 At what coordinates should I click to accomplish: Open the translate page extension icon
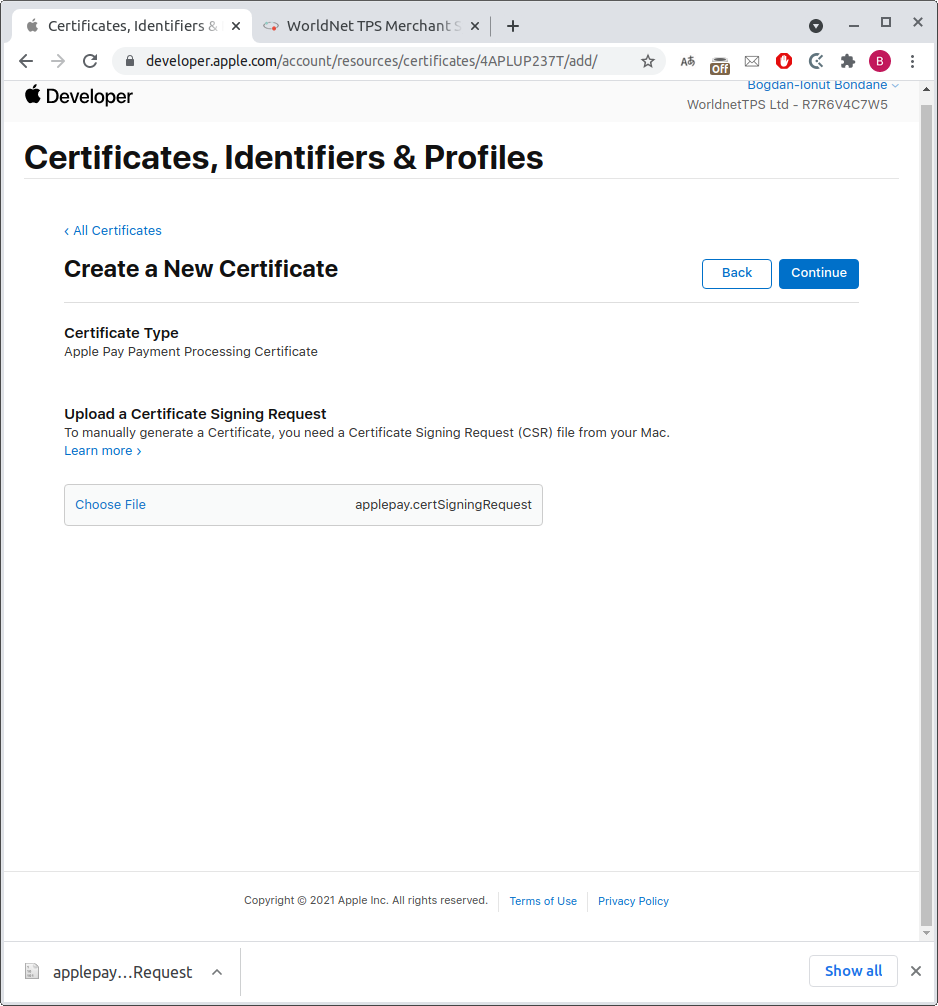[x=688, y=61]
